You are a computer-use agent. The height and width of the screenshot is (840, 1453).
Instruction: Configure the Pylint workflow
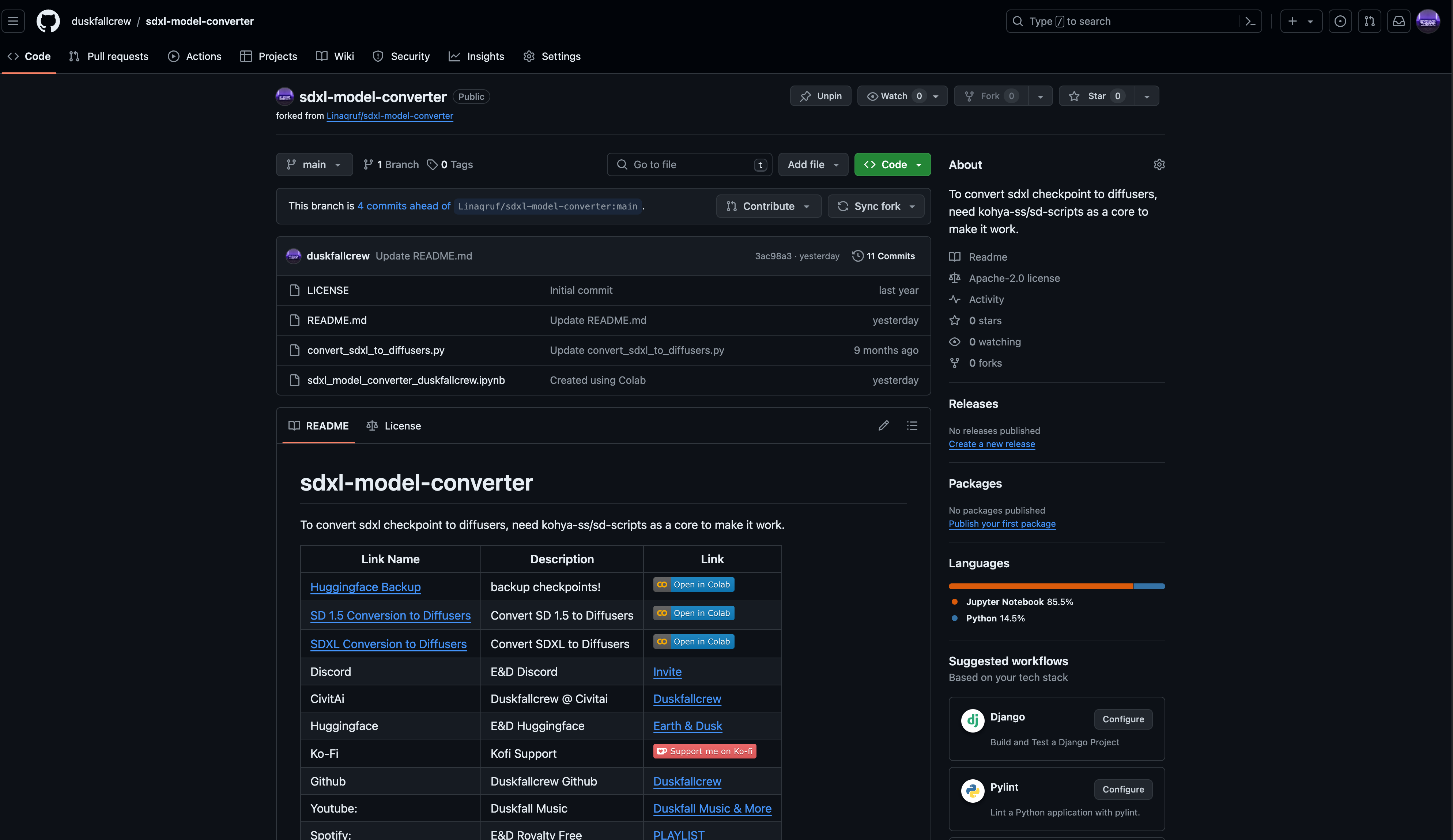pyautogui.click(x=1122, y=789)
